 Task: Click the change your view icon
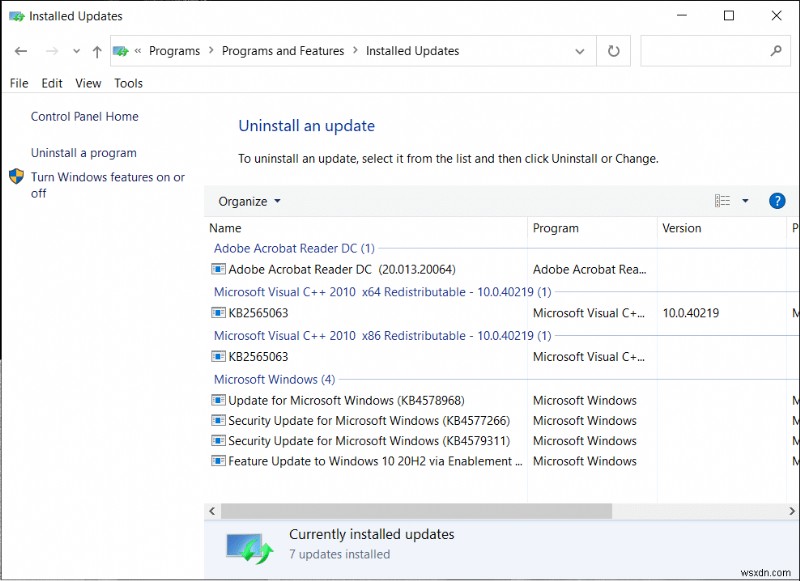point(722,200)
